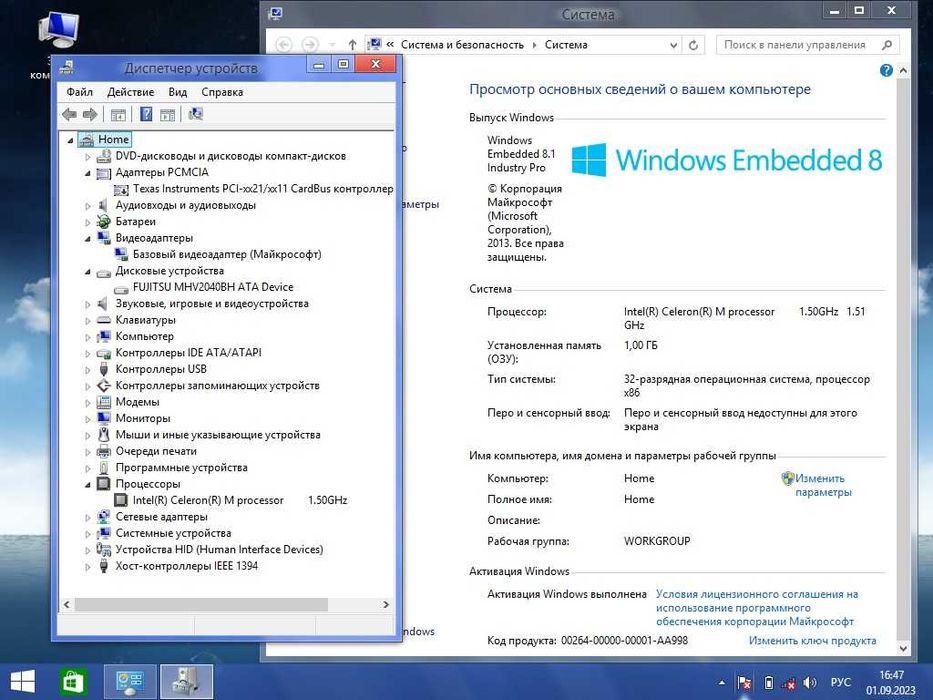Select the Texas Instruments CardBus controller device

(x=262, y=189)
